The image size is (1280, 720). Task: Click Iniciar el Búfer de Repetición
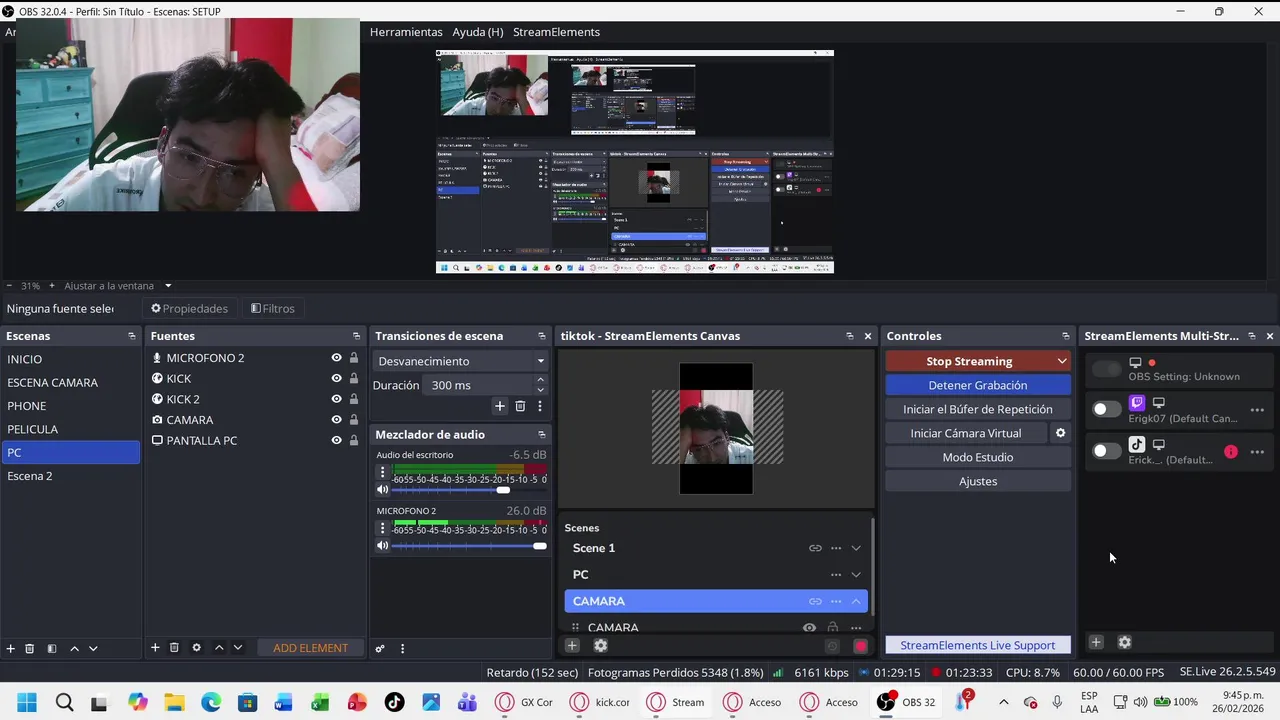(x=978, y=409)
